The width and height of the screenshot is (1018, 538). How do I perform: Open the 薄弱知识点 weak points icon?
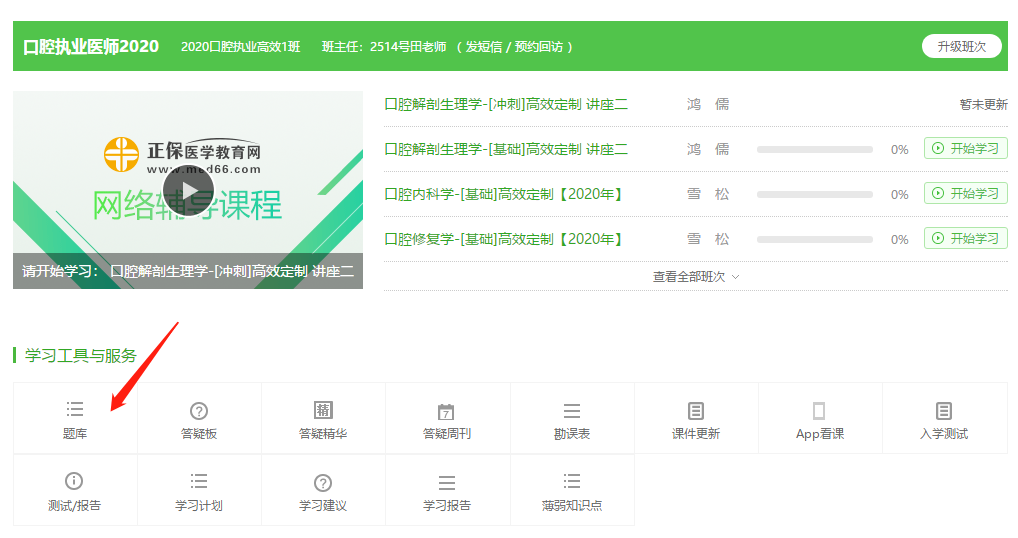(x=572, y=482)
